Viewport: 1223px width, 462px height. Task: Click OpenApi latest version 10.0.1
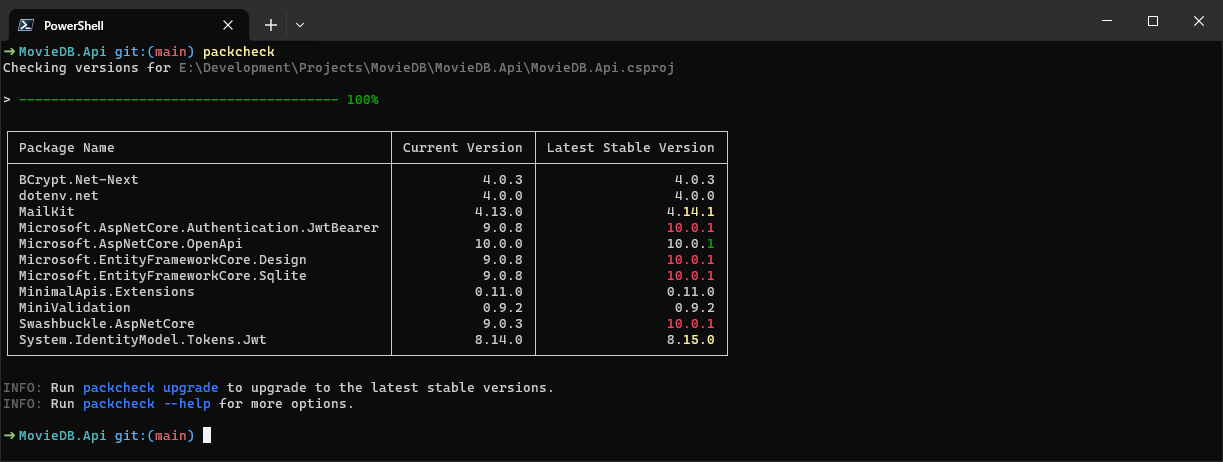(x=691, y=244)
